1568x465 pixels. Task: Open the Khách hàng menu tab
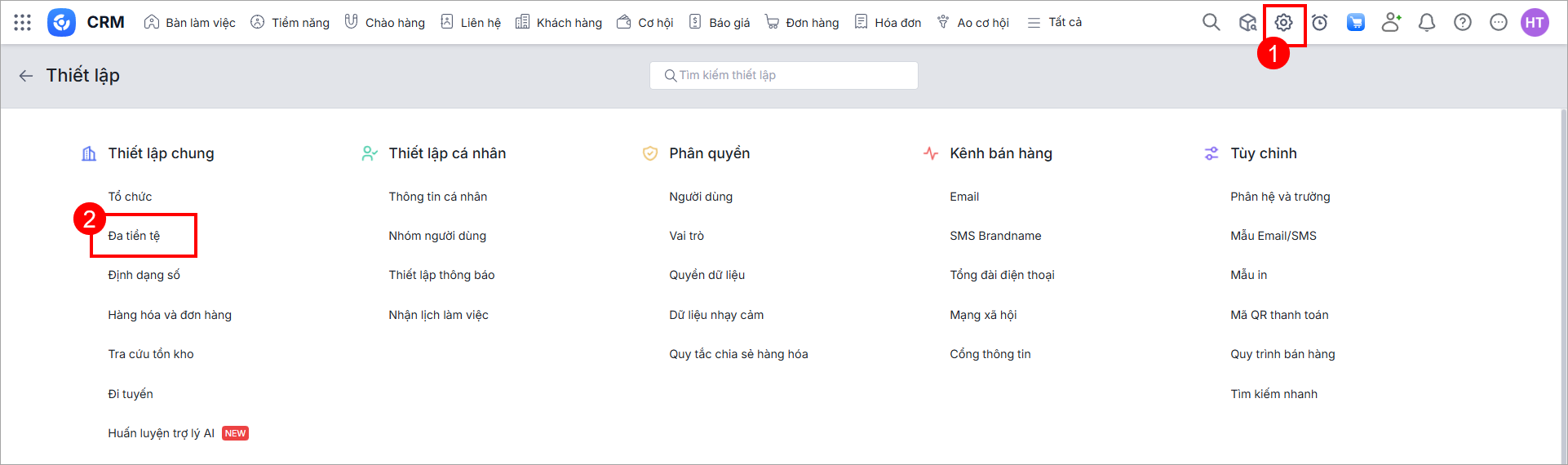coord(560,23)
